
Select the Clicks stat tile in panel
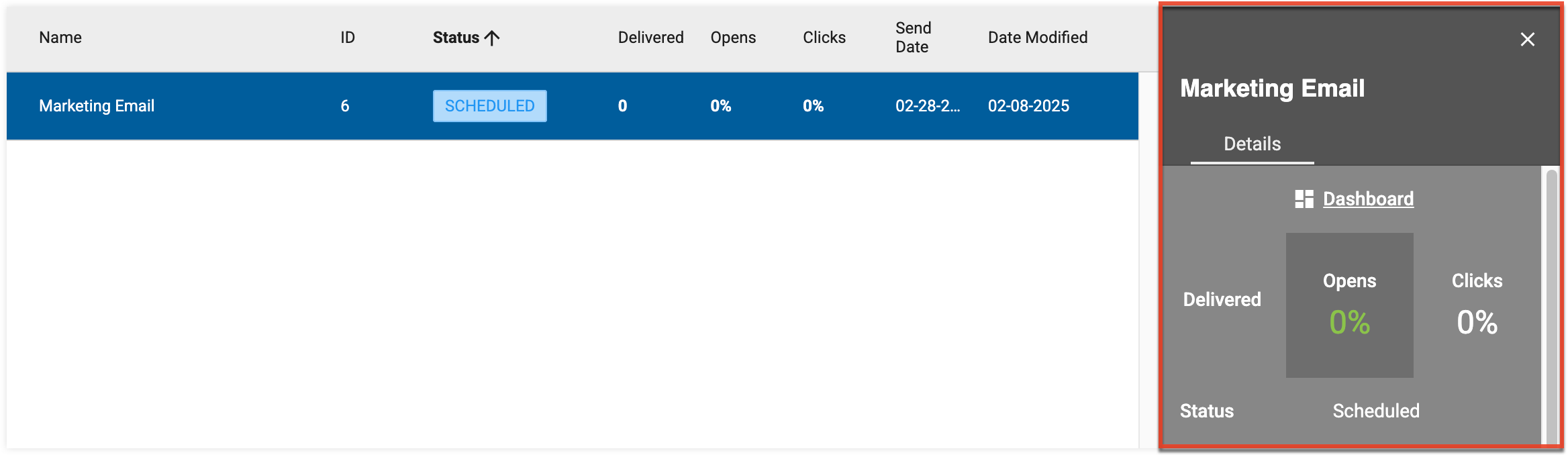point(1477,305)
